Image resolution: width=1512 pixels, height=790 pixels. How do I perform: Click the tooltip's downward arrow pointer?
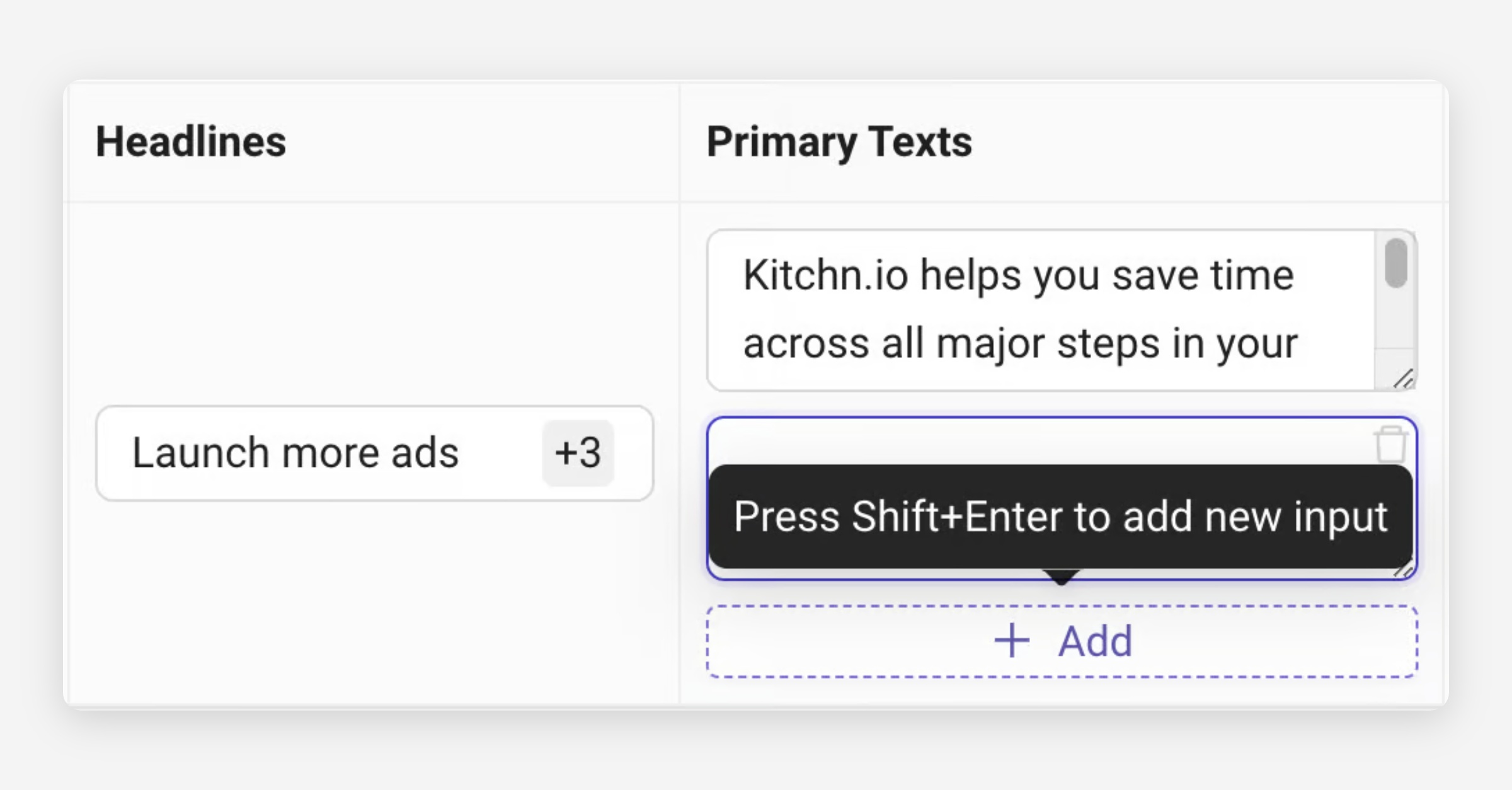1062,576
